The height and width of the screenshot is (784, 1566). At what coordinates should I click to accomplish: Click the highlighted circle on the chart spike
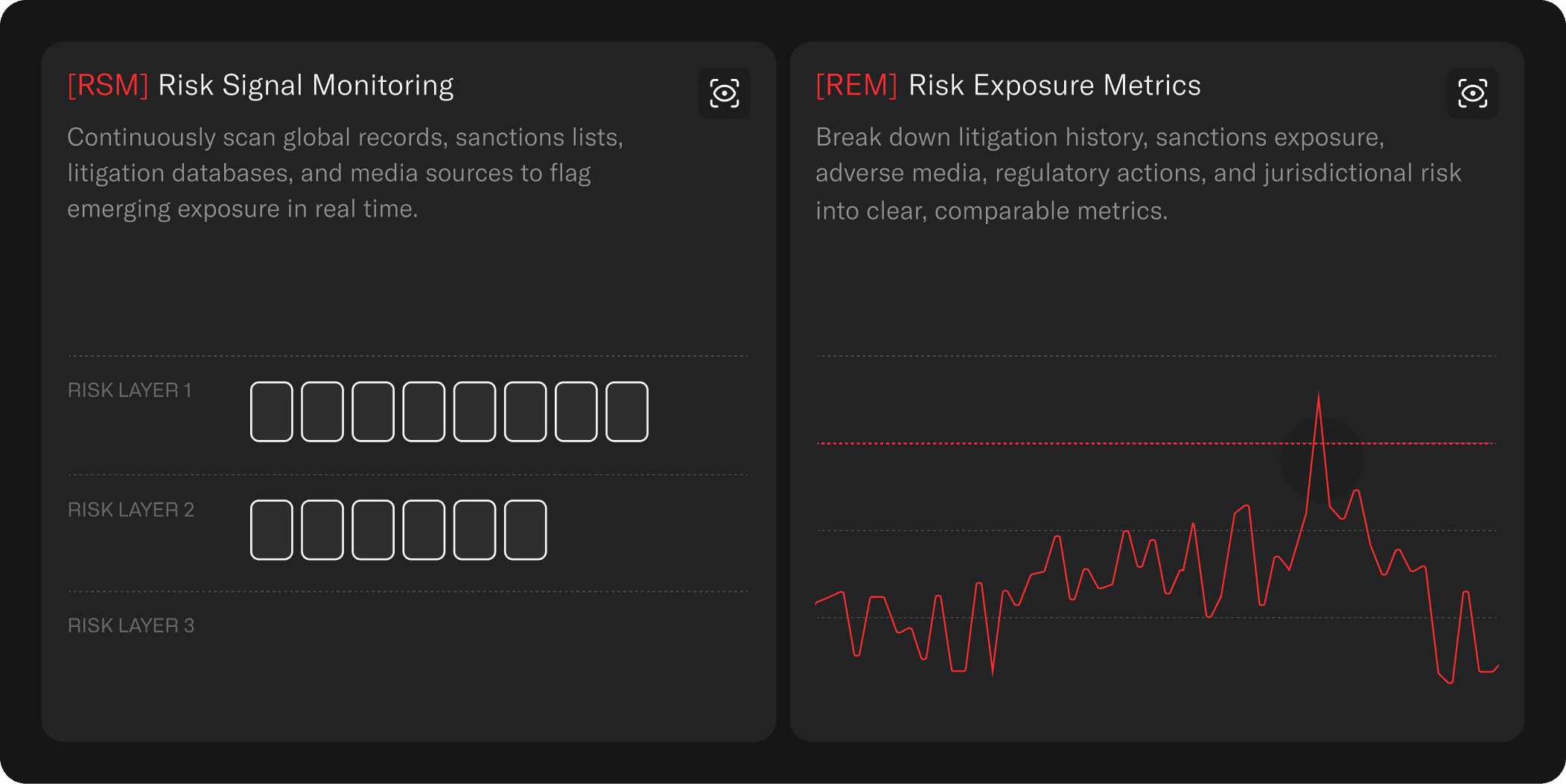coord(1322,459)
